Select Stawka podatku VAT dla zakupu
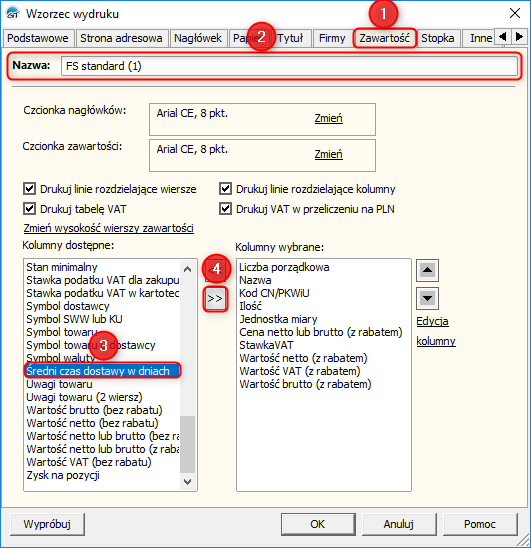531x548 pixels. [x=103, y=280]
